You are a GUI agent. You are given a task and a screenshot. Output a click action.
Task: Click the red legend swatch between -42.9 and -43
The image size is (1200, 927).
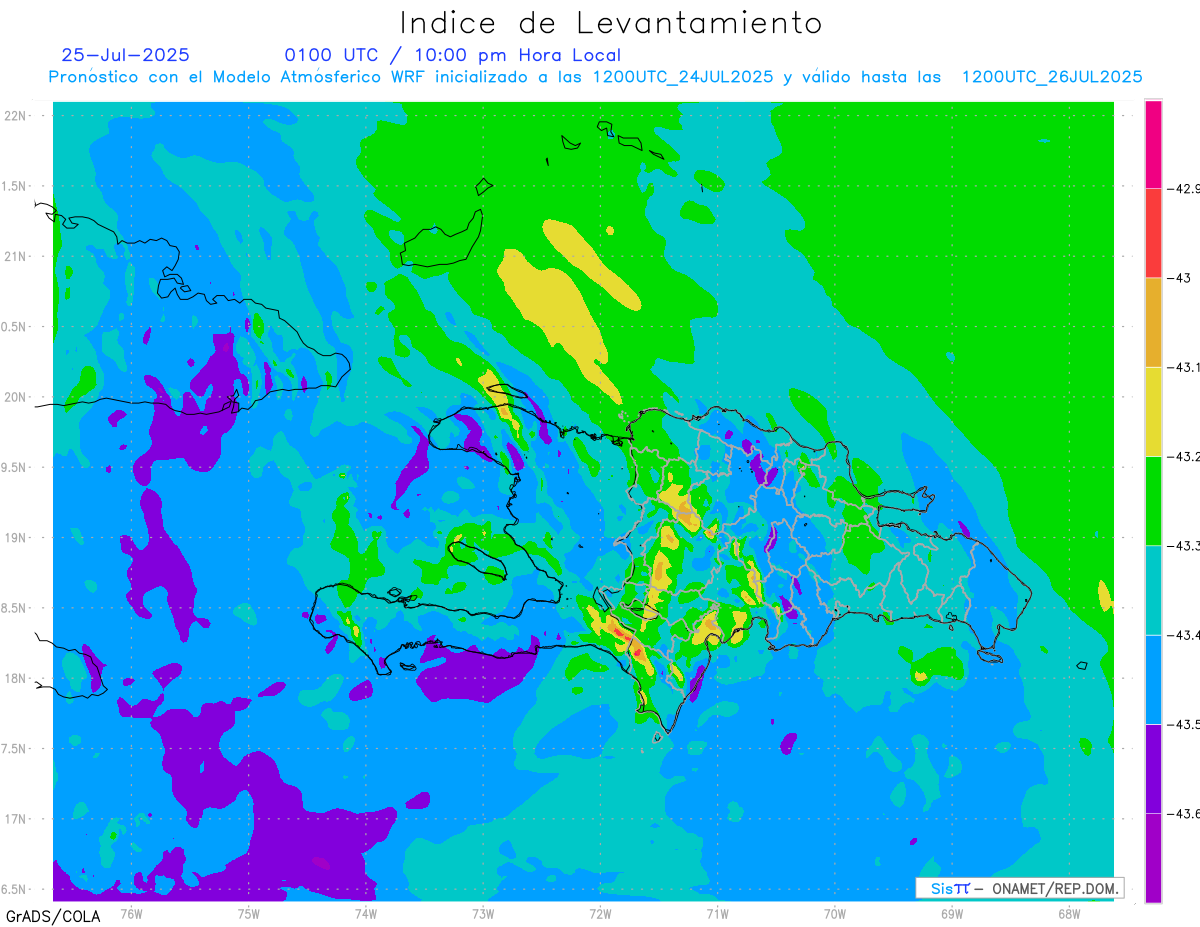tap(1153, 233)
